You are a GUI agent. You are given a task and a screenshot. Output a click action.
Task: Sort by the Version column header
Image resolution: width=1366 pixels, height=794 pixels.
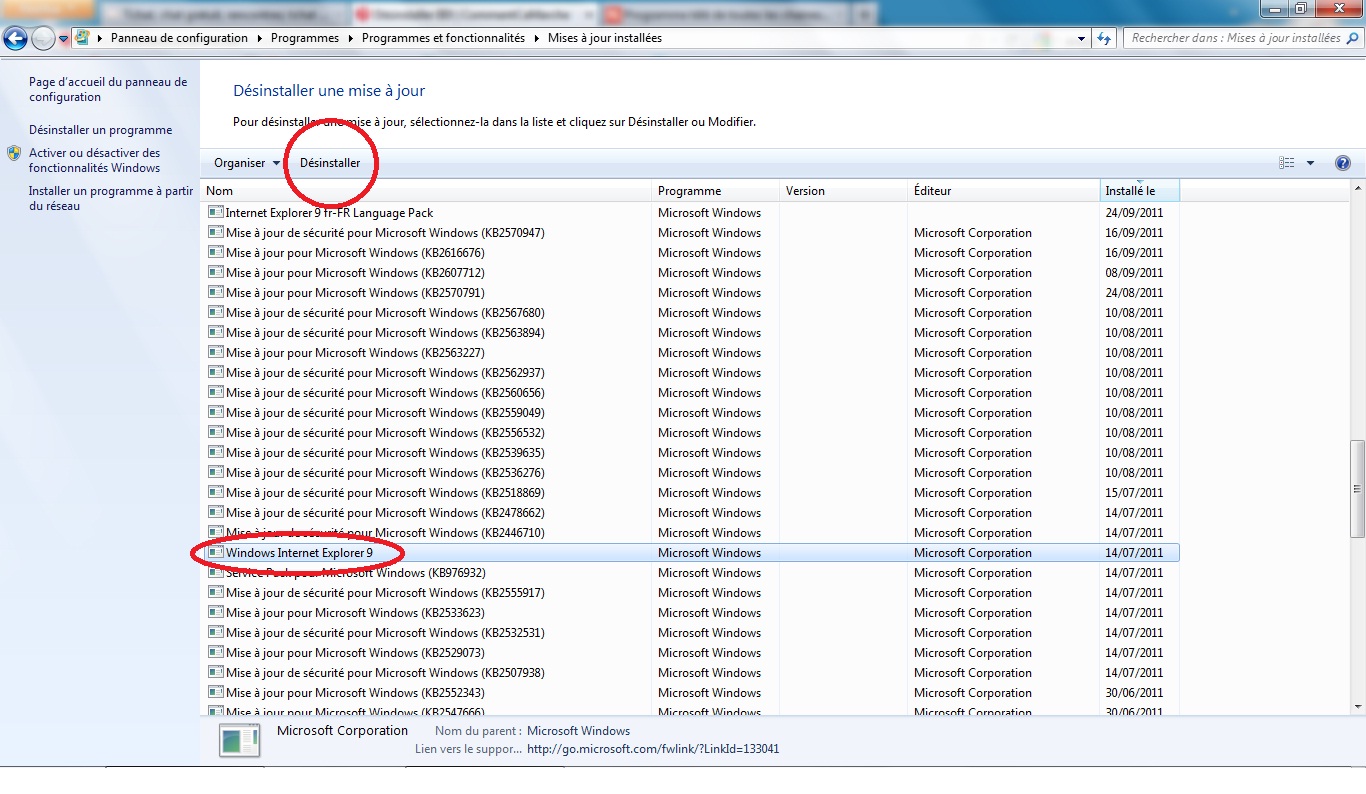(844, 191)
